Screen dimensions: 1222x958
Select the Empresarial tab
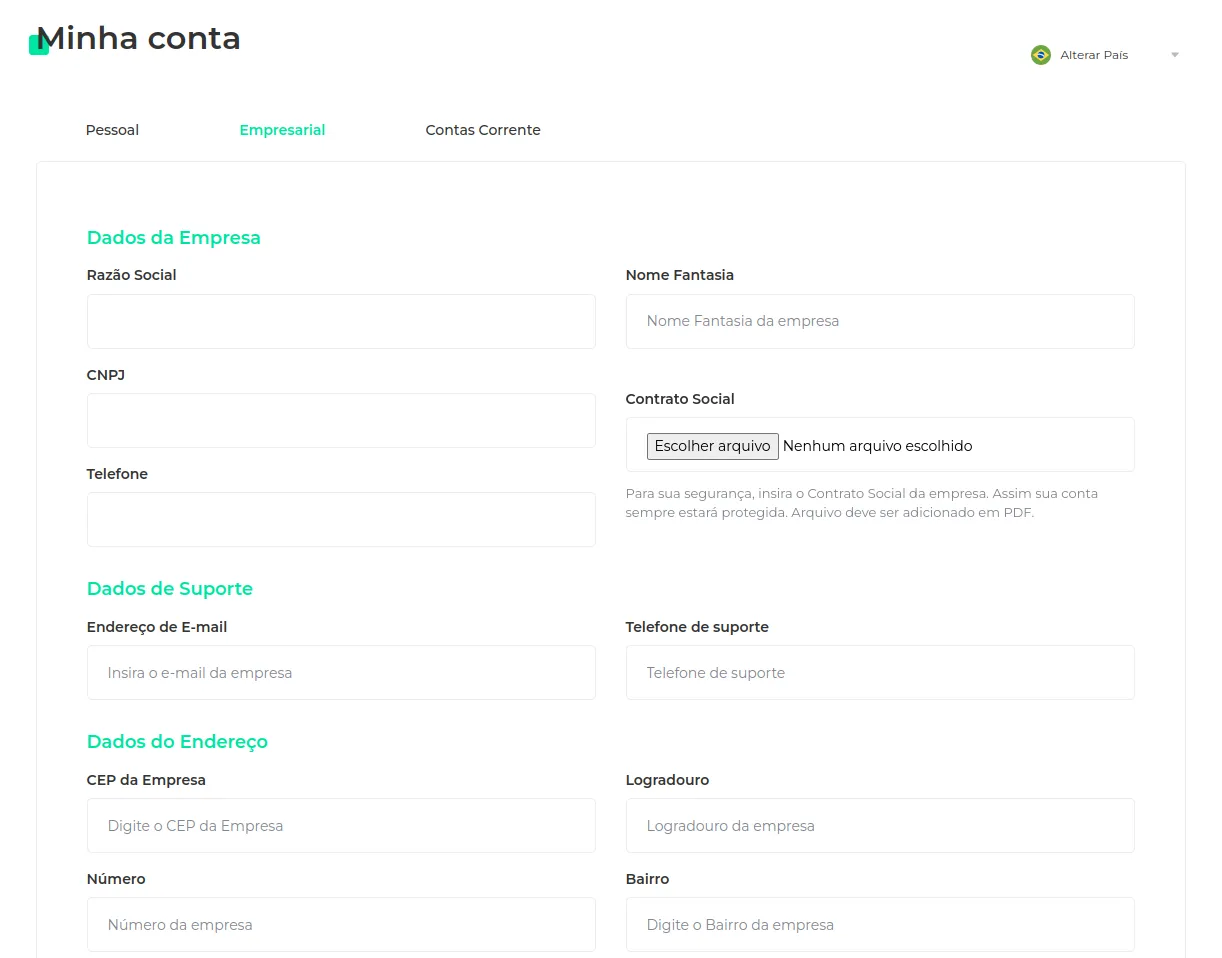(x=282, y=130)
